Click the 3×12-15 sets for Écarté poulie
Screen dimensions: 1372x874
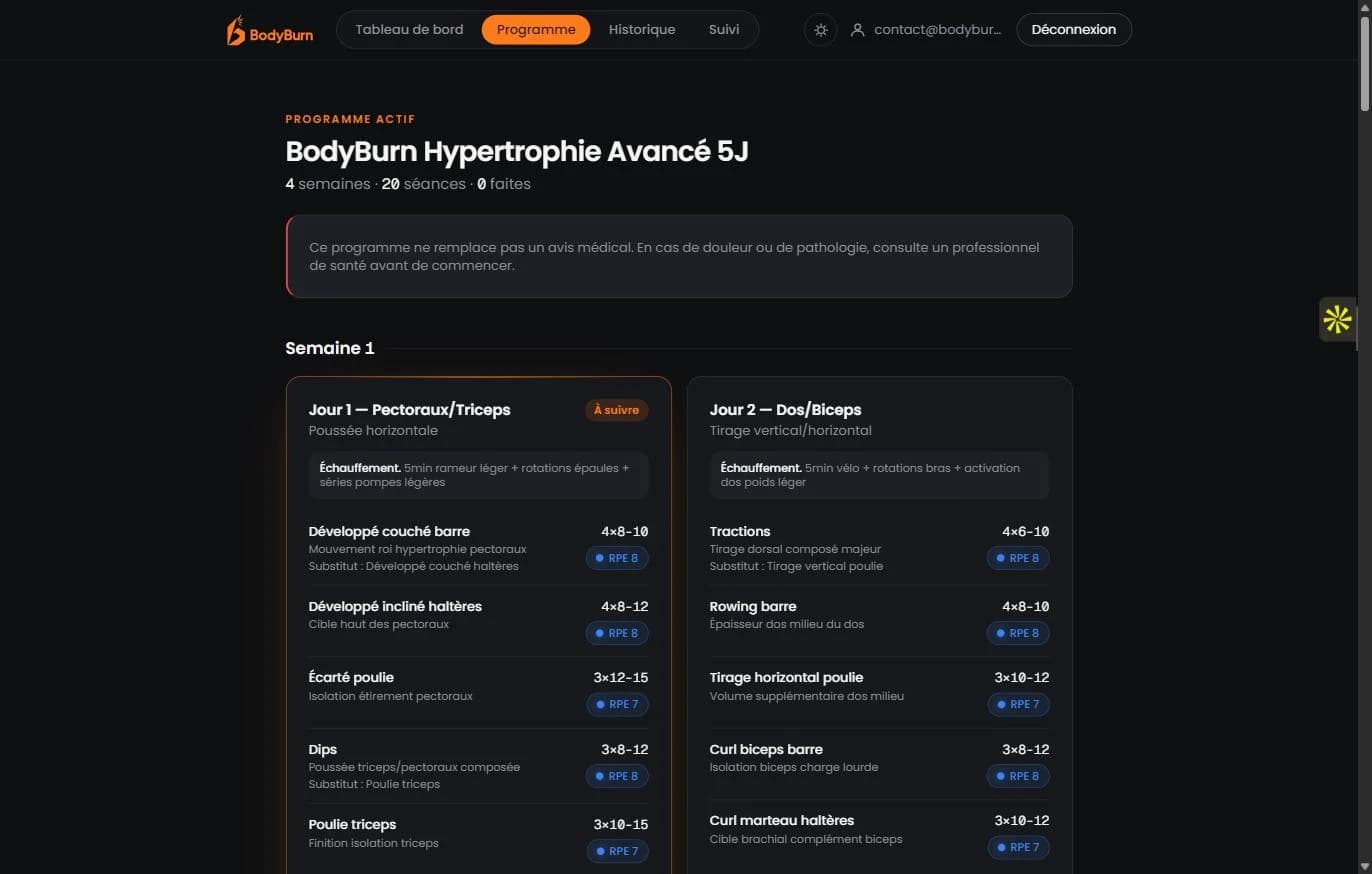pos(621,677)
